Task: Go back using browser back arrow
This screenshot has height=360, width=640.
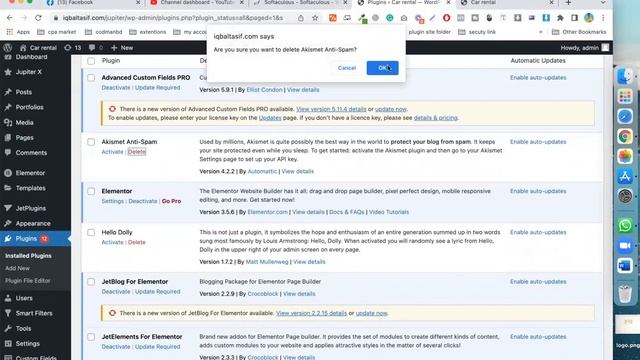Action: pos(10,18)
